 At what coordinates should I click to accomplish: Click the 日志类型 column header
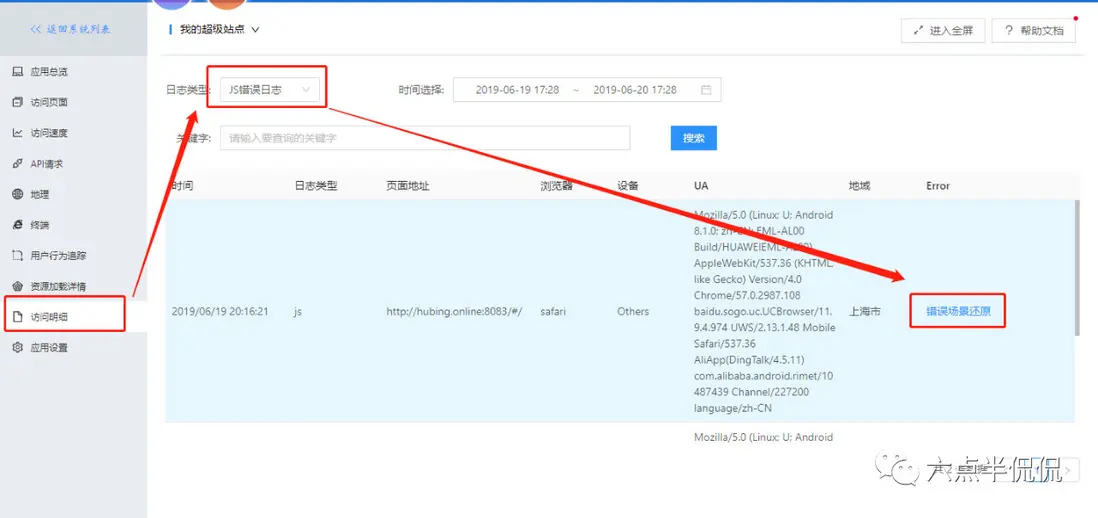(x=316, y=186)
